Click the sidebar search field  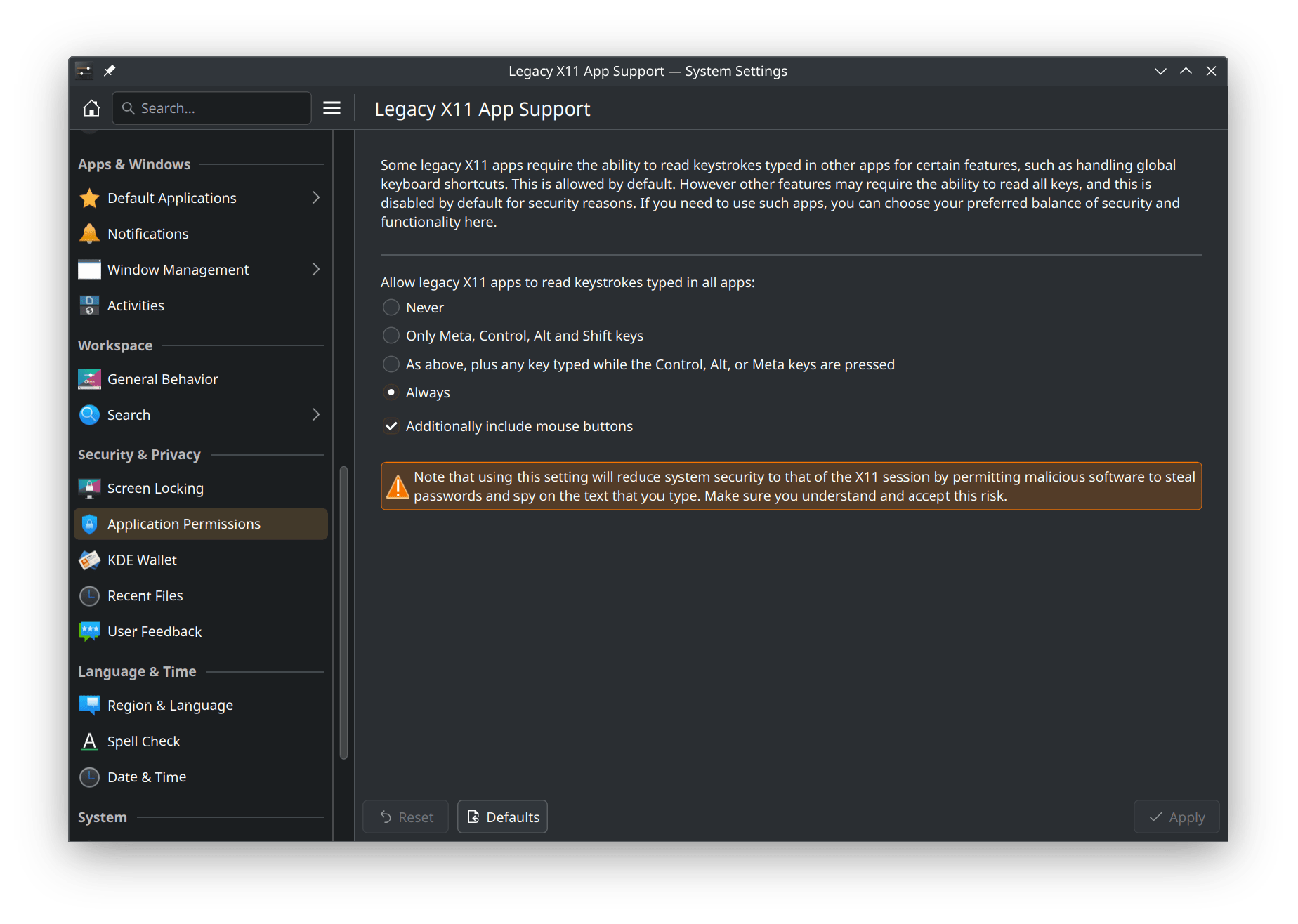coord(211,108)
